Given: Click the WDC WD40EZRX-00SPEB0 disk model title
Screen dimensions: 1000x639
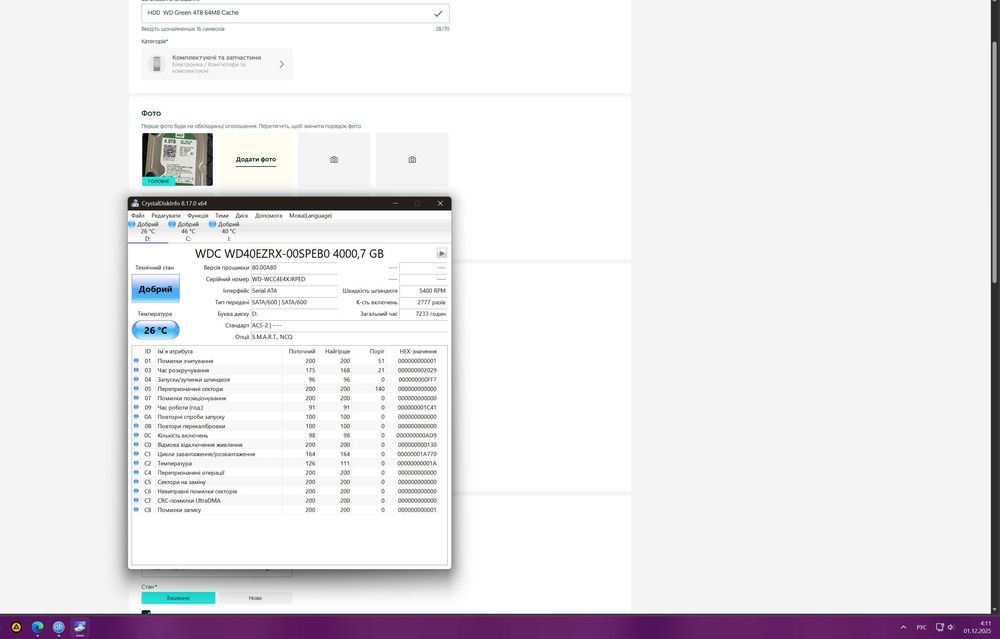Looking at the screenshot, I should [290, 253].
